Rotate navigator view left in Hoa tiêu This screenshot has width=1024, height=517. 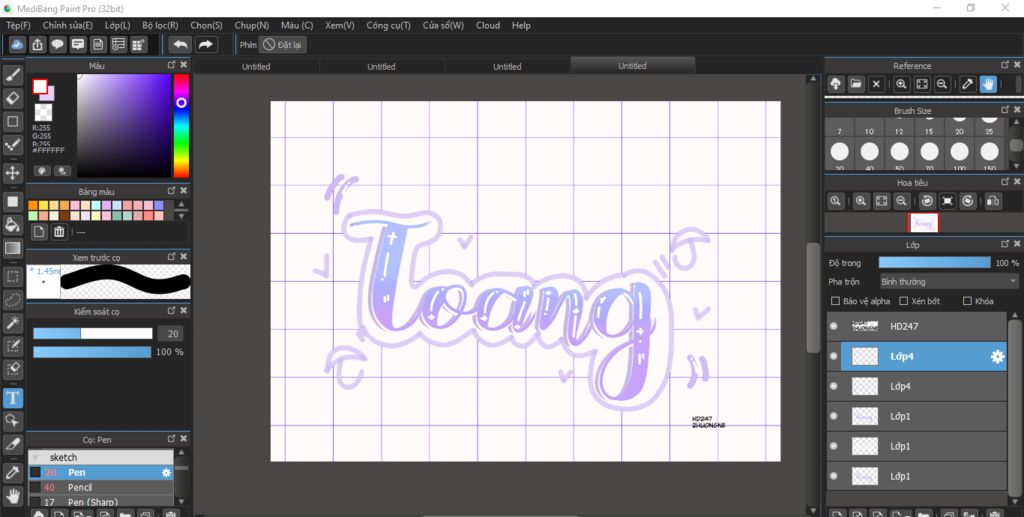[927, 201]
